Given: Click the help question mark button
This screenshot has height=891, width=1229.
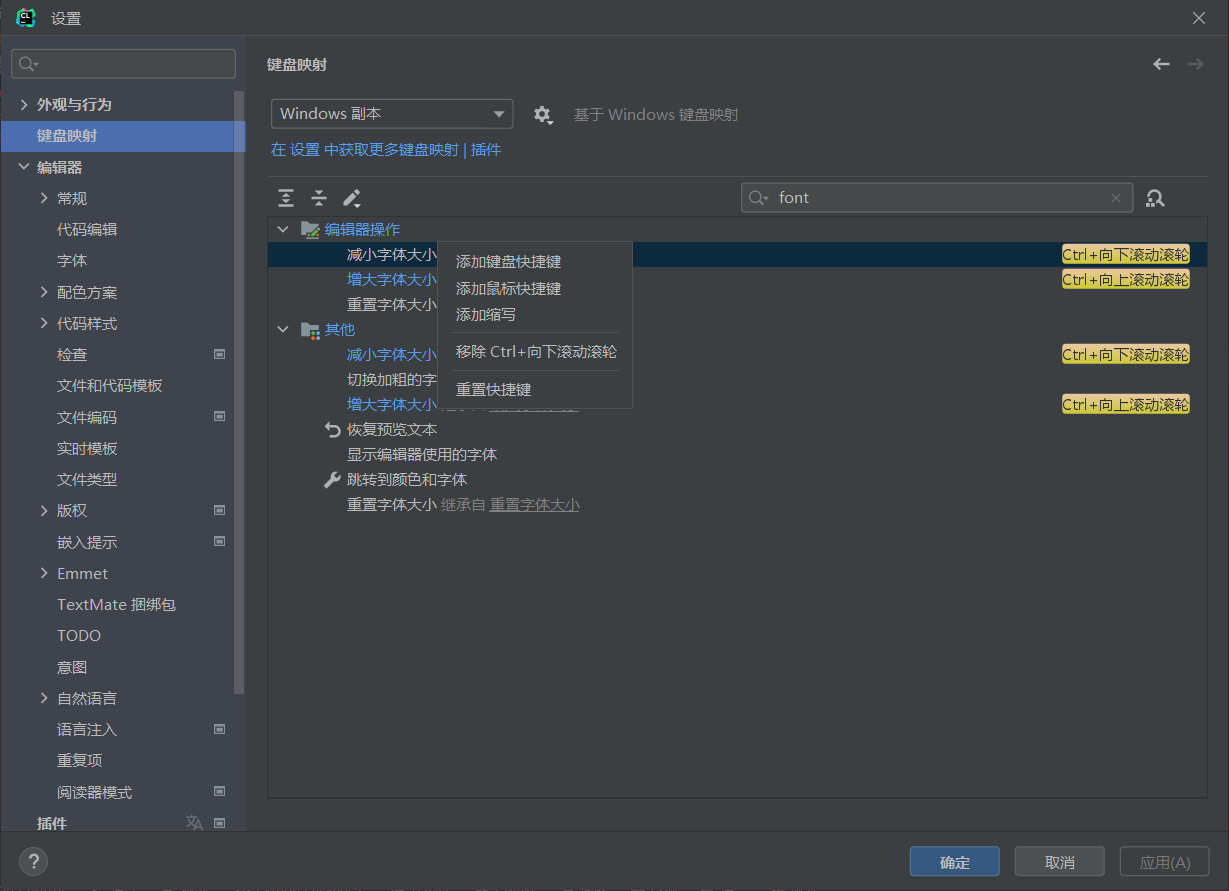Looking at the screenshot, I should (33, 861).
